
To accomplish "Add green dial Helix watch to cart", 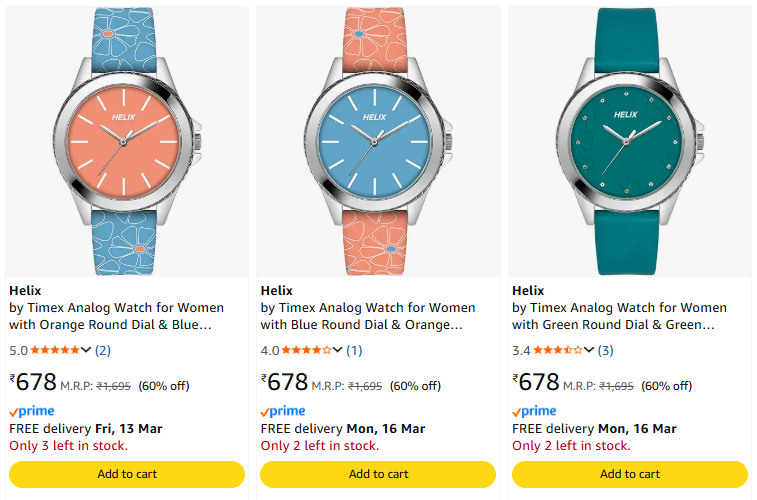I will (x=630, y=474).
